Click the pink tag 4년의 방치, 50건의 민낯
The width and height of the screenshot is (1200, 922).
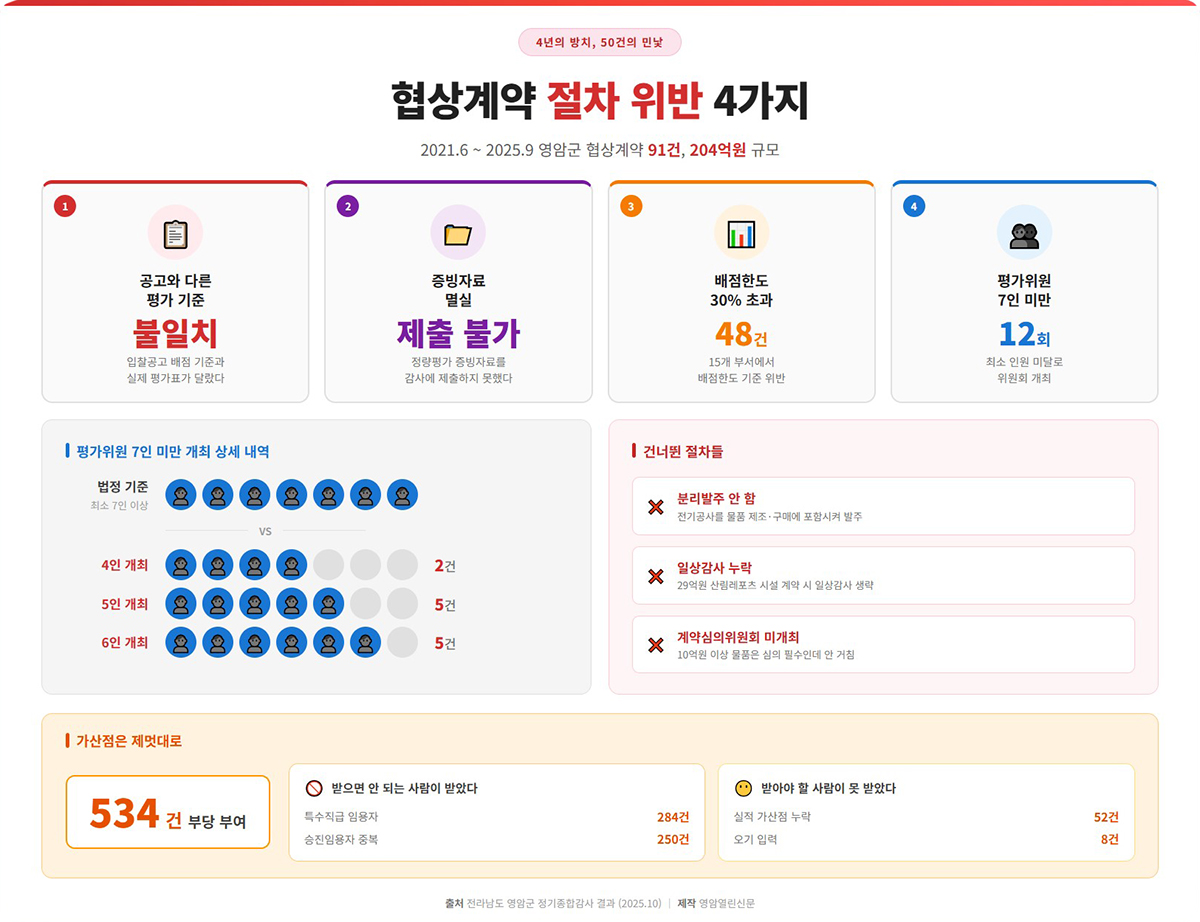click(x=600, y=42)
